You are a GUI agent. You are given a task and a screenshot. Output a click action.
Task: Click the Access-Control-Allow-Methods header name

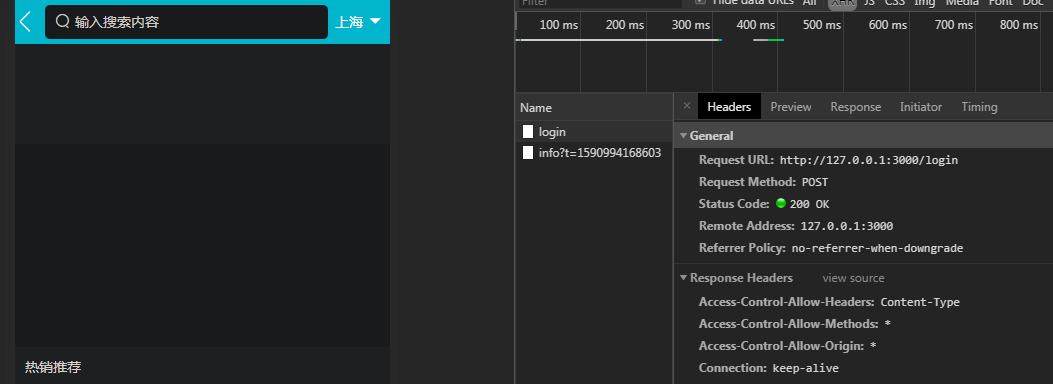click(788, 324)
